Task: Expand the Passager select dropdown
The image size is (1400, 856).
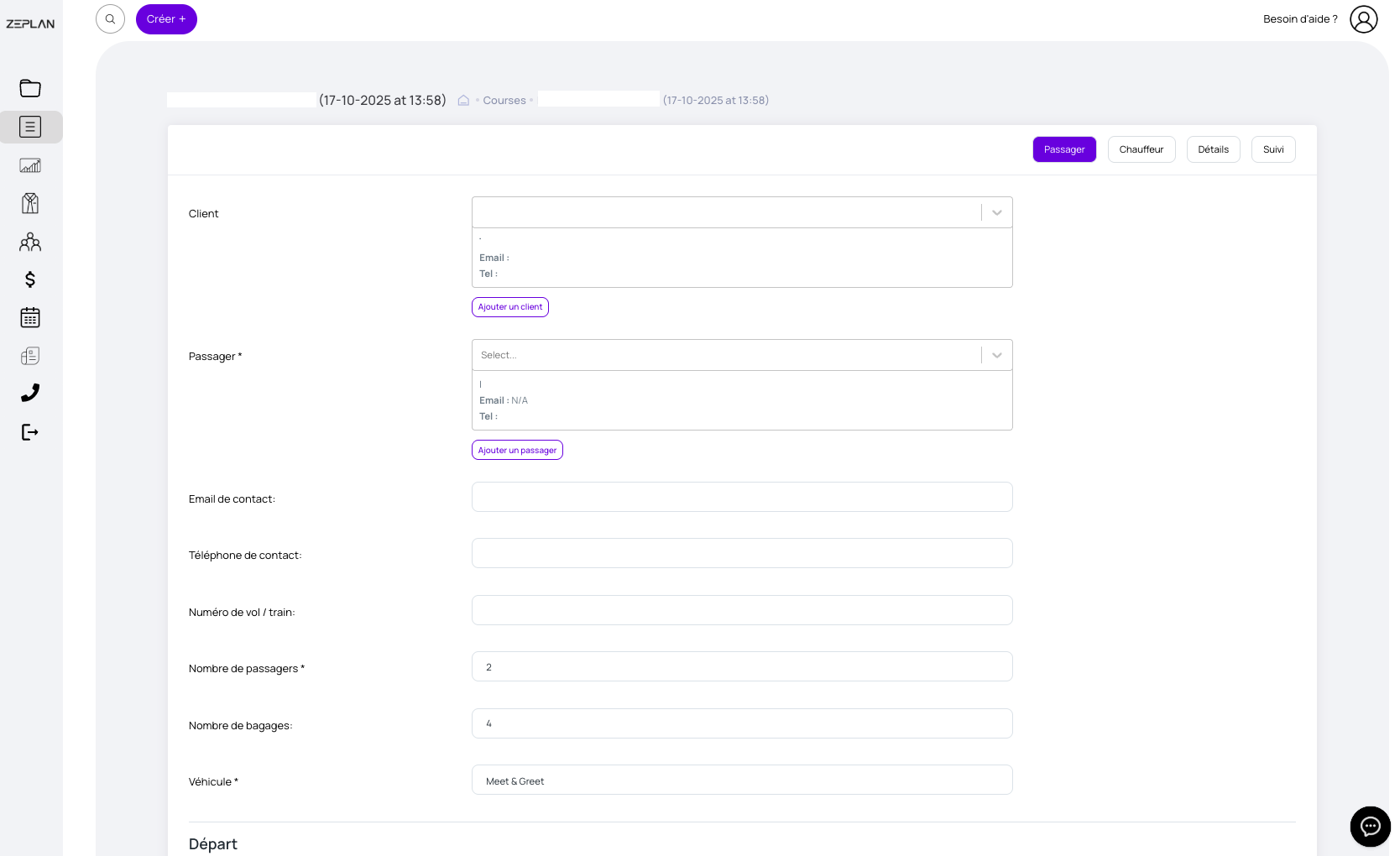Action: tap(996, 356)
